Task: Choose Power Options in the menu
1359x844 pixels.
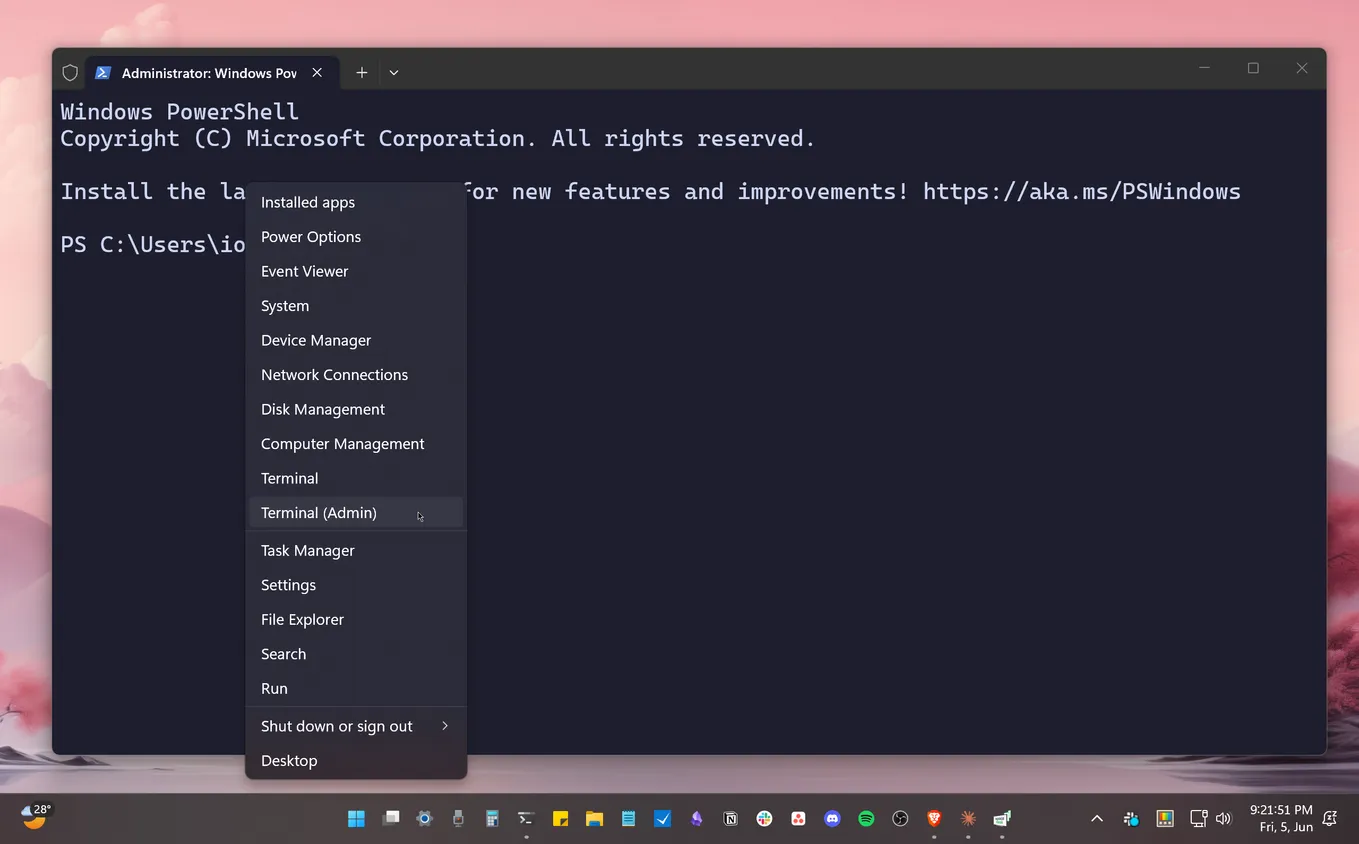Action: tap(356, 237)
